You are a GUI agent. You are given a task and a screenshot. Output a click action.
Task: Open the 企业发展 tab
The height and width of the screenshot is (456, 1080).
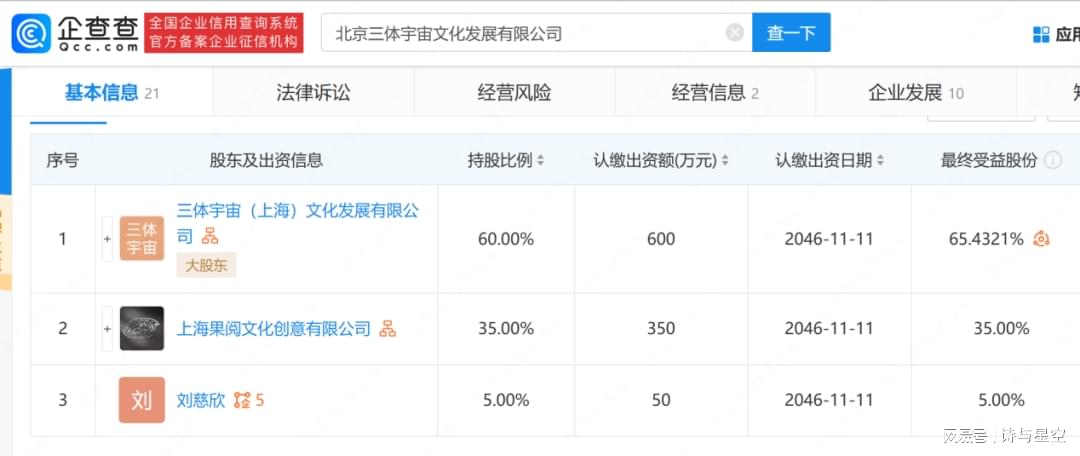click(916, 92)
